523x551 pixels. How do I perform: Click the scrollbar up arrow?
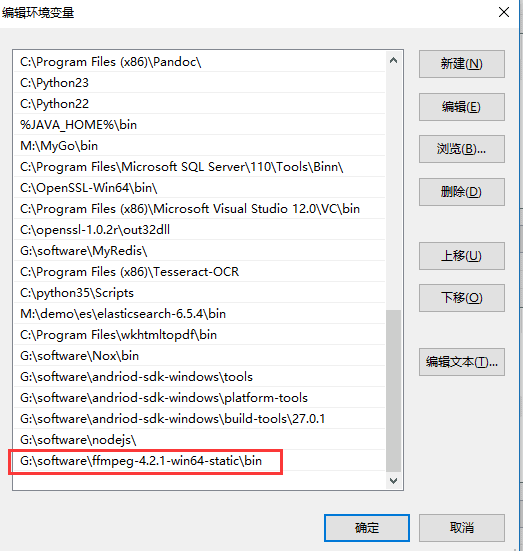(394, 60)
